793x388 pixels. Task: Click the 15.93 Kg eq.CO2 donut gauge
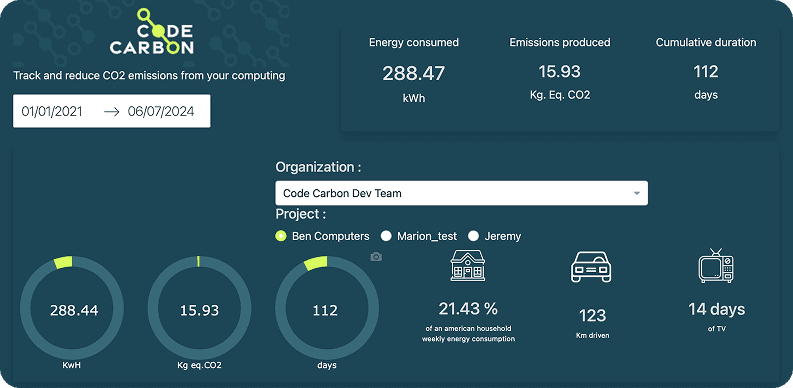coord(199,308)
